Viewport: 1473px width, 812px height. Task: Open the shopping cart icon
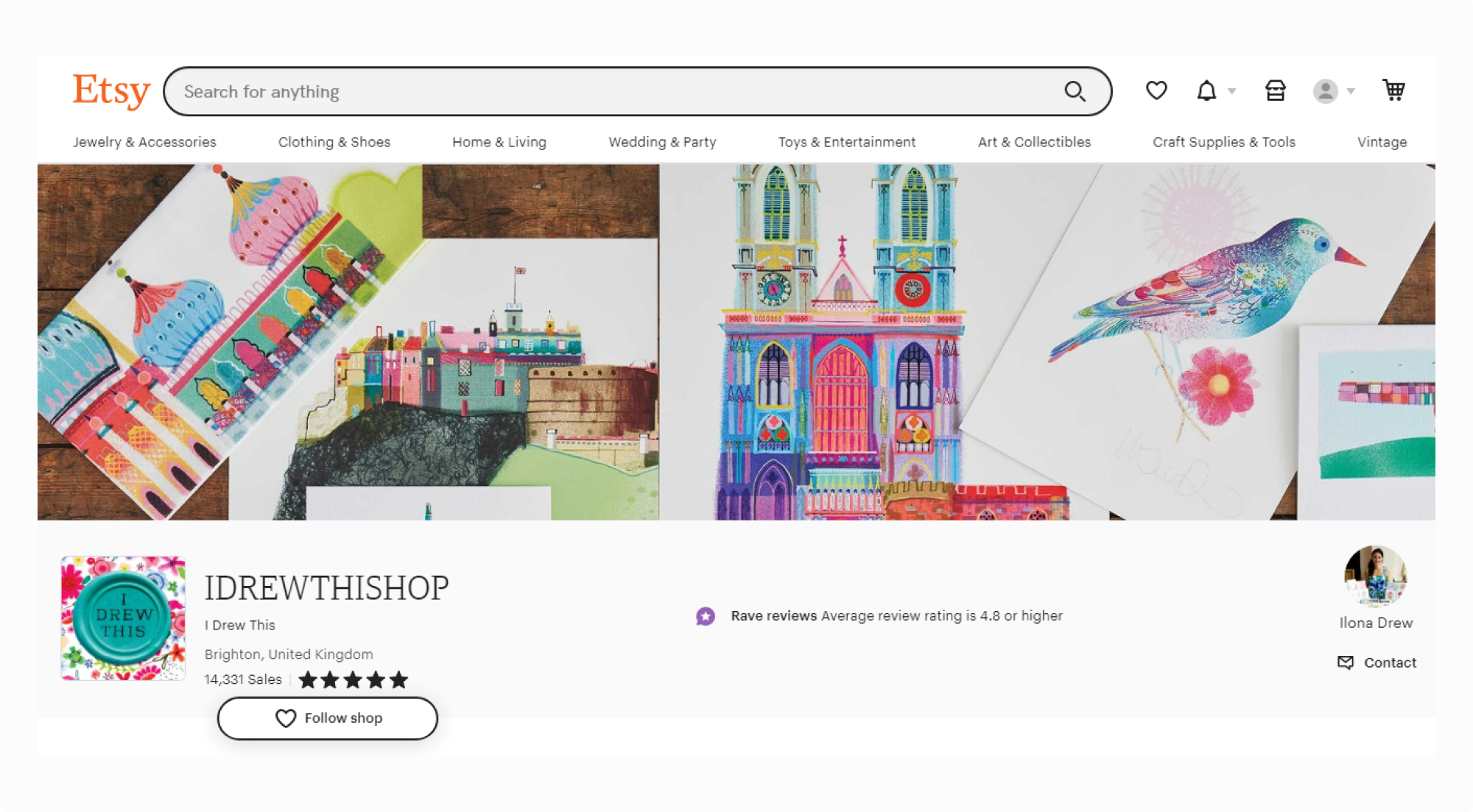[1393, 91]
